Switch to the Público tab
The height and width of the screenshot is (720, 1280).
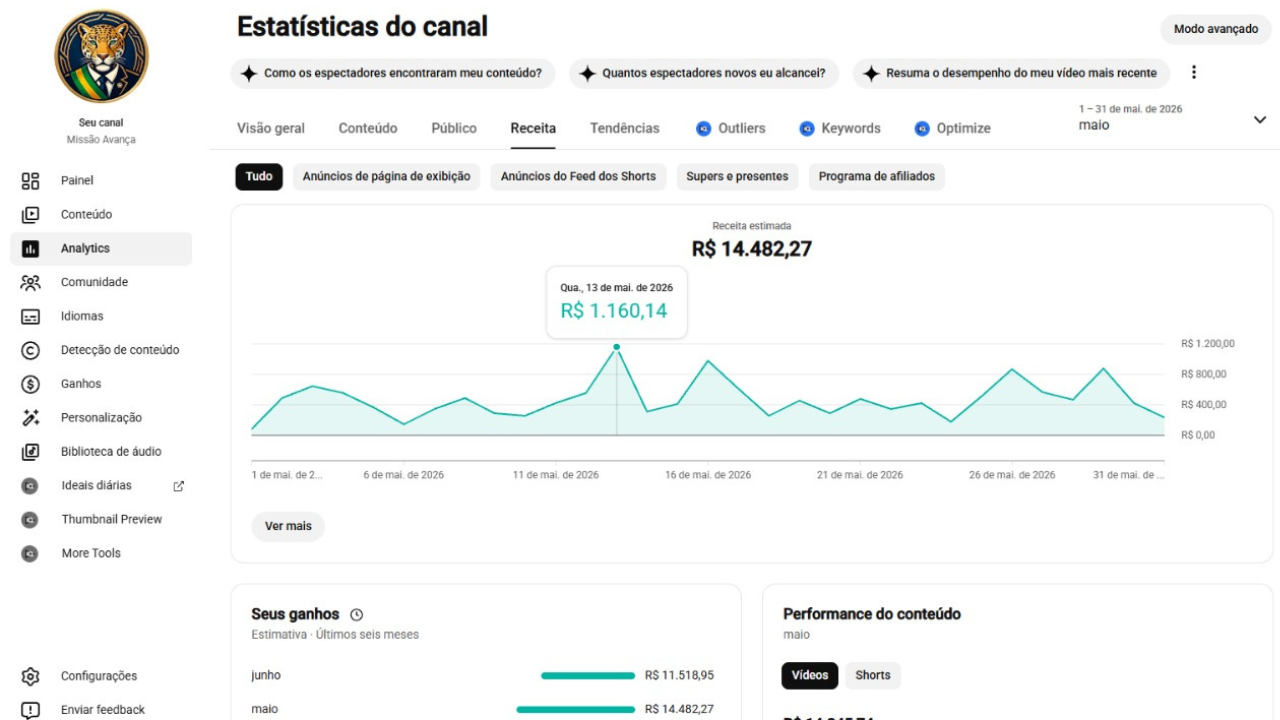[454, 129]
